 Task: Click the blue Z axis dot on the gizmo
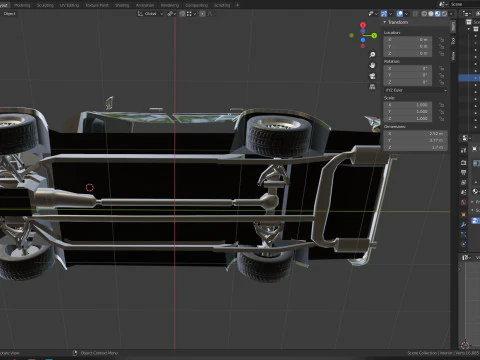coord(363,40)
